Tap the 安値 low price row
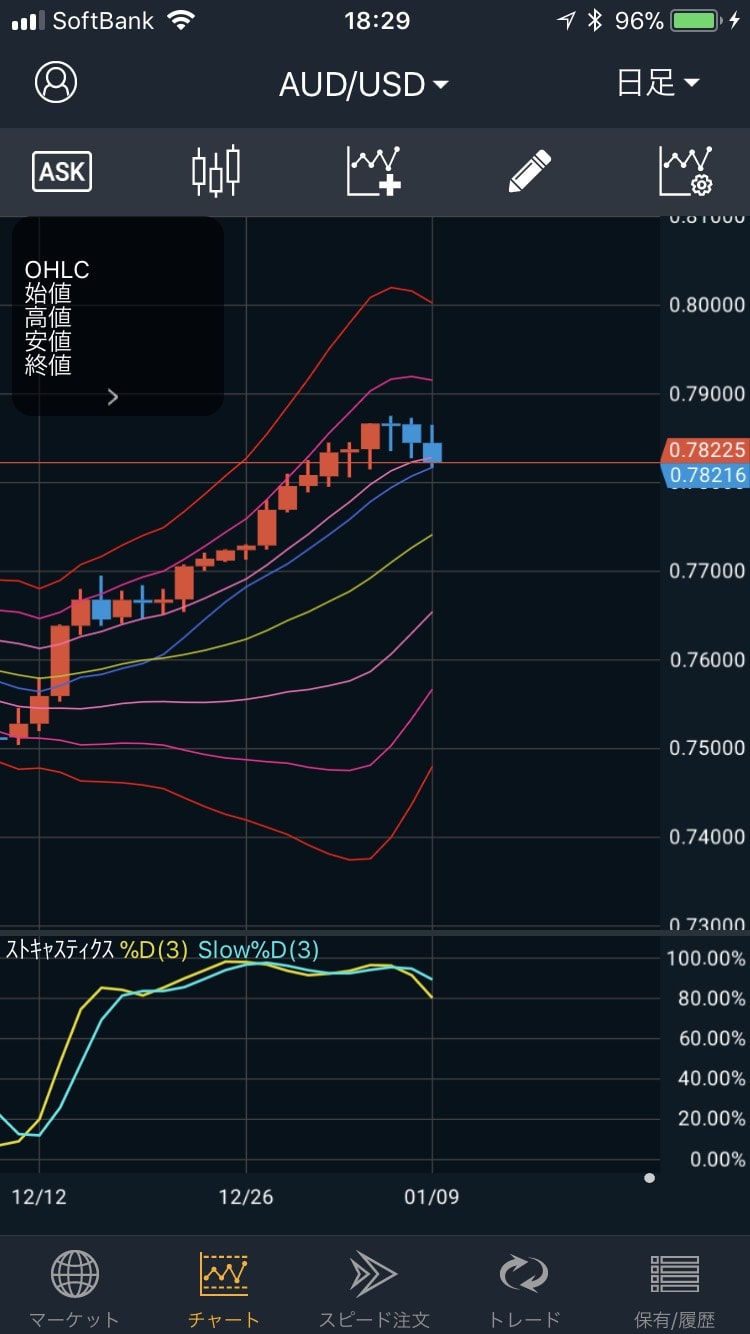Viewport: 750px width, 1334px height. coord(48,342)
